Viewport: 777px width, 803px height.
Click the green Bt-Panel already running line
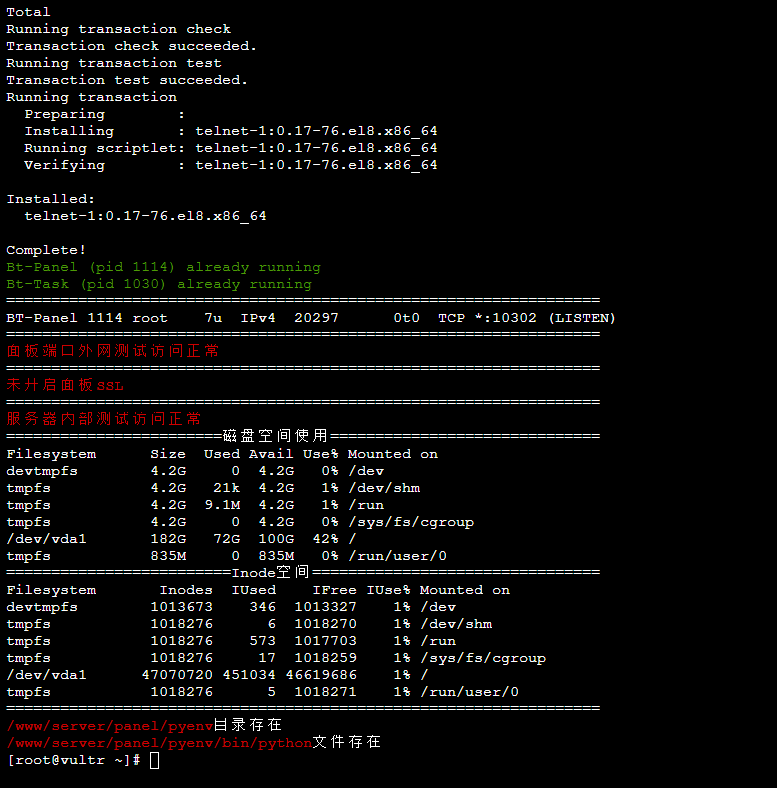tap(163, 267)
